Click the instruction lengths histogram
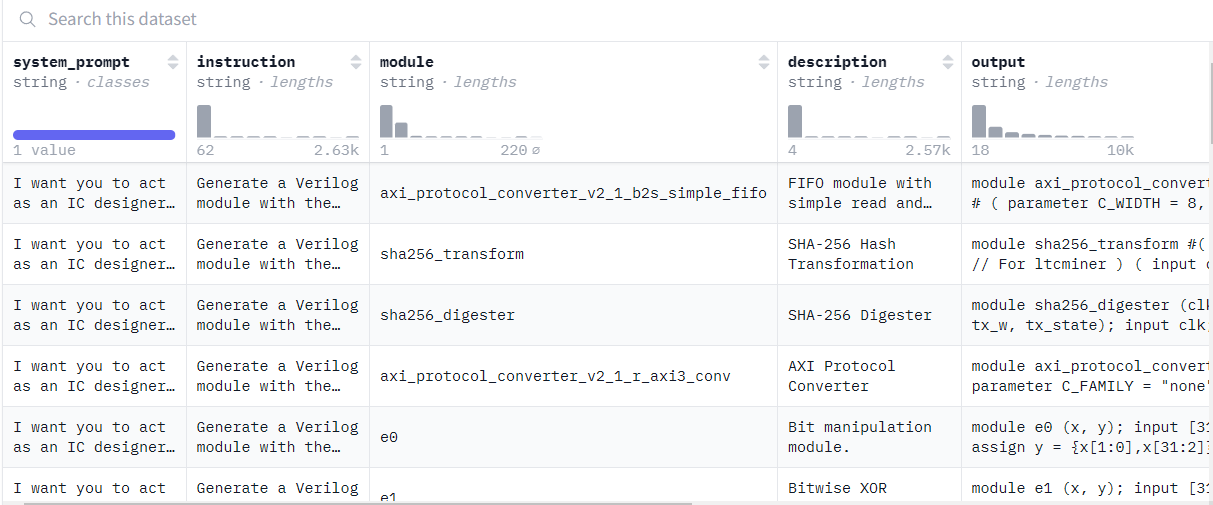 point(277,121)
